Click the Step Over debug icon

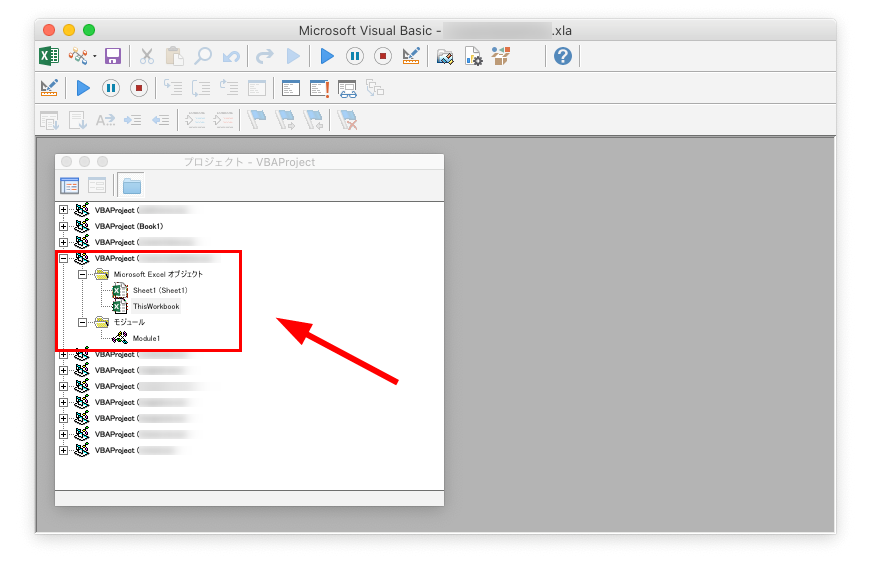(201, 88)
